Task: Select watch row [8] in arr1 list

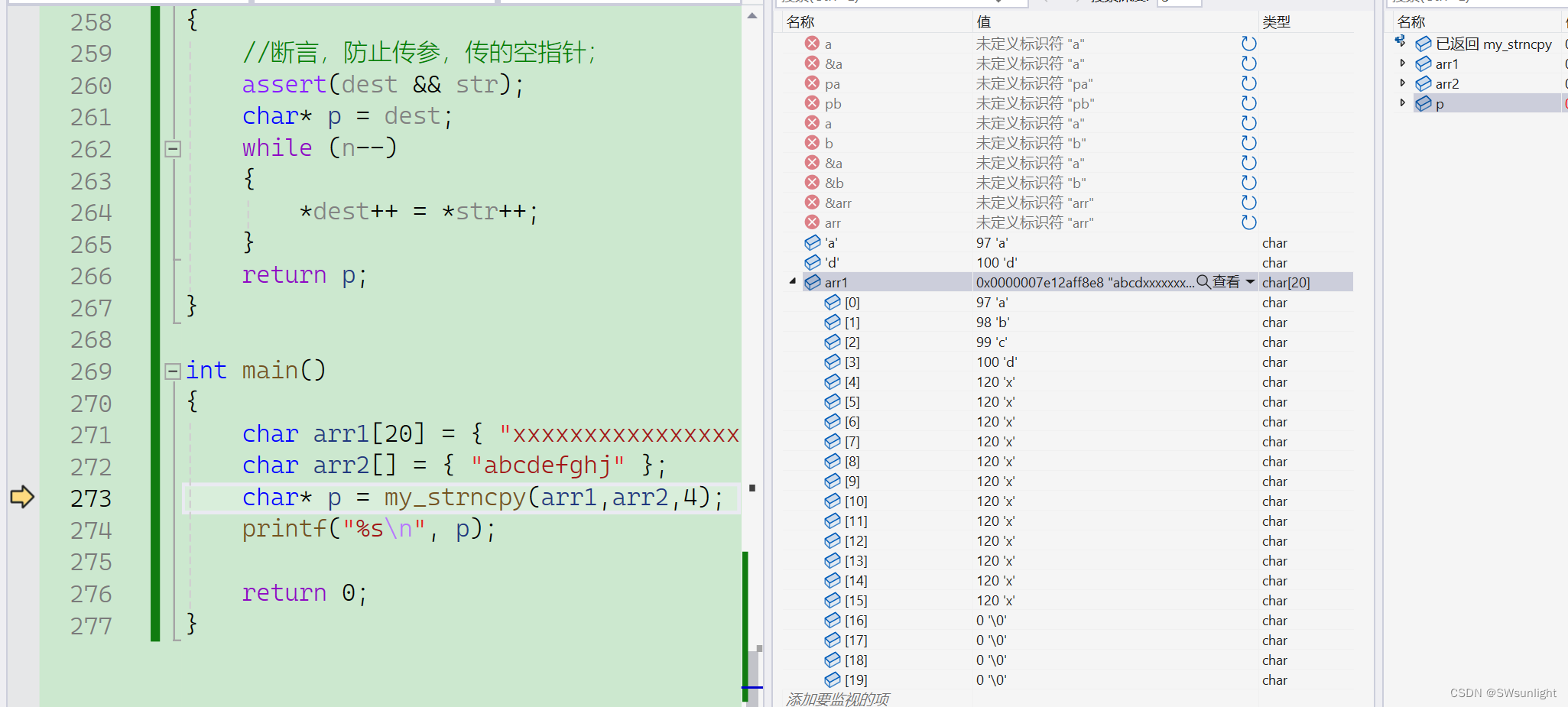Action: pyautogui.click(x=1067, y=461)
